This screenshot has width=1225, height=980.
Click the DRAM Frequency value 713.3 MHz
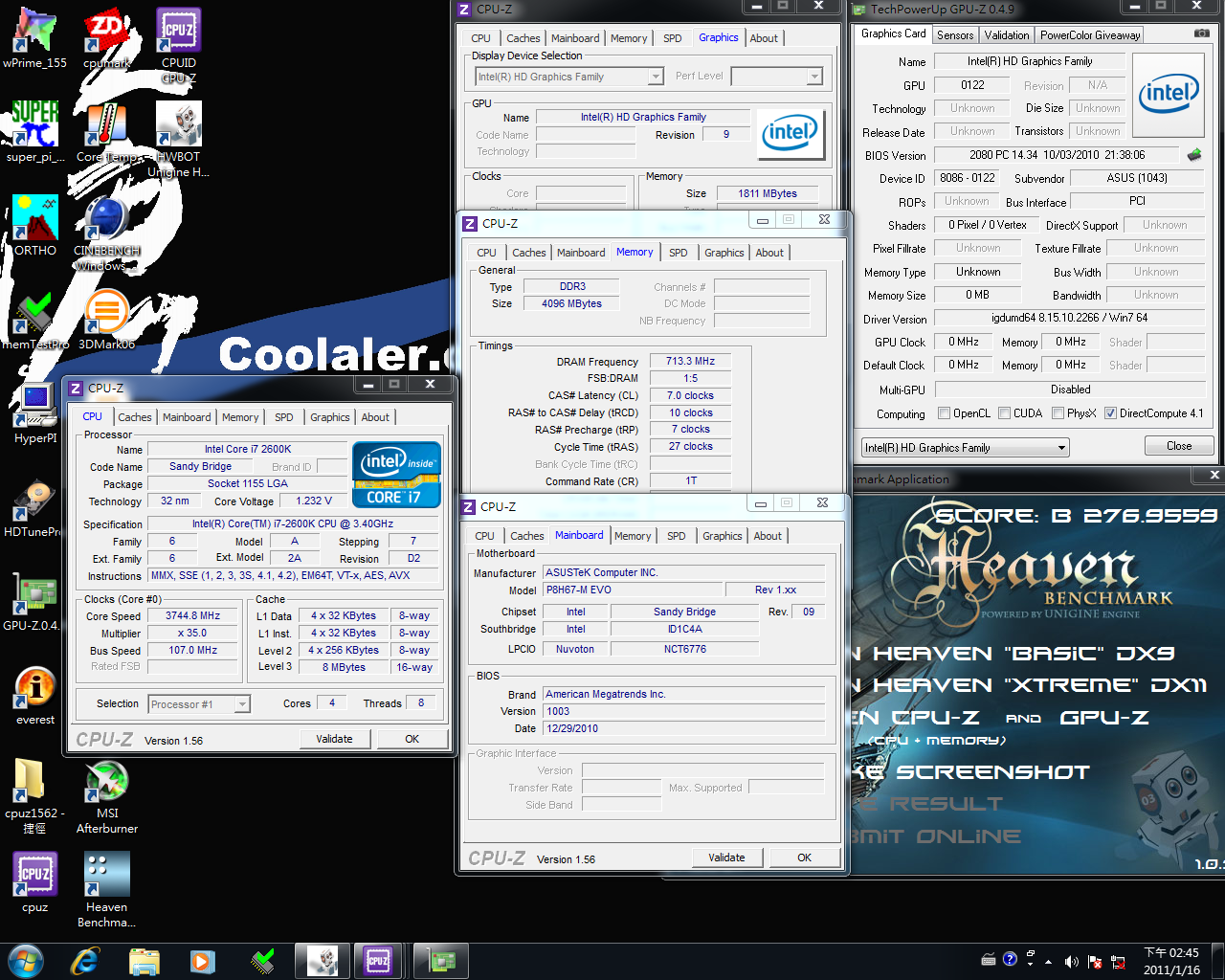tap(691, 362)
